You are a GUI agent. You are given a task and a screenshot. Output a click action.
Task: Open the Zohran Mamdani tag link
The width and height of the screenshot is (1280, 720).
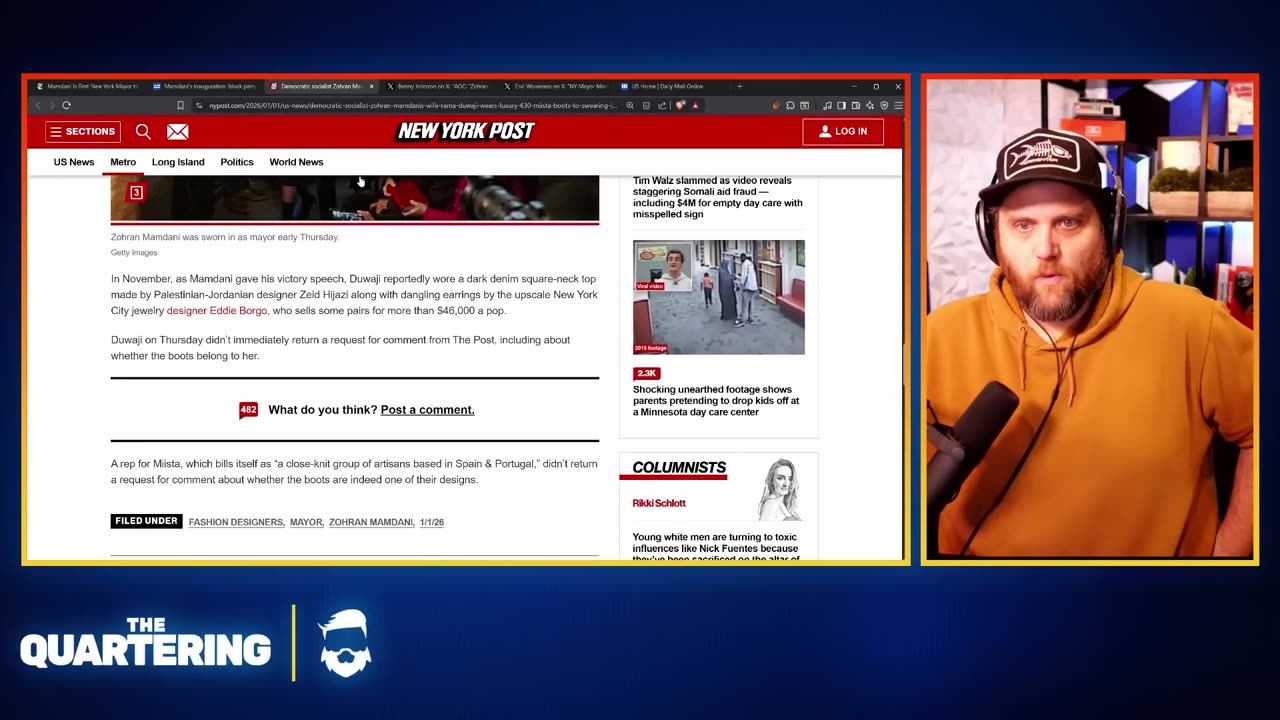(371, 522)
